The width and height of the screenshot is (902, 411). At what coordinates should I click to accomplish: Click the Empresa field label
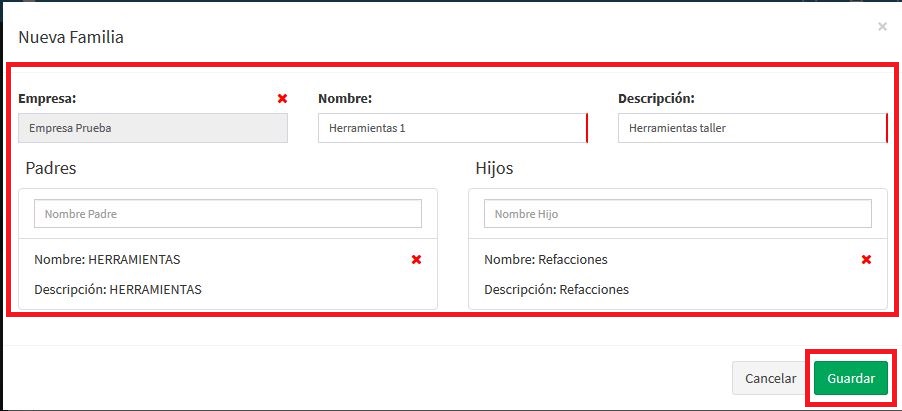48,99
